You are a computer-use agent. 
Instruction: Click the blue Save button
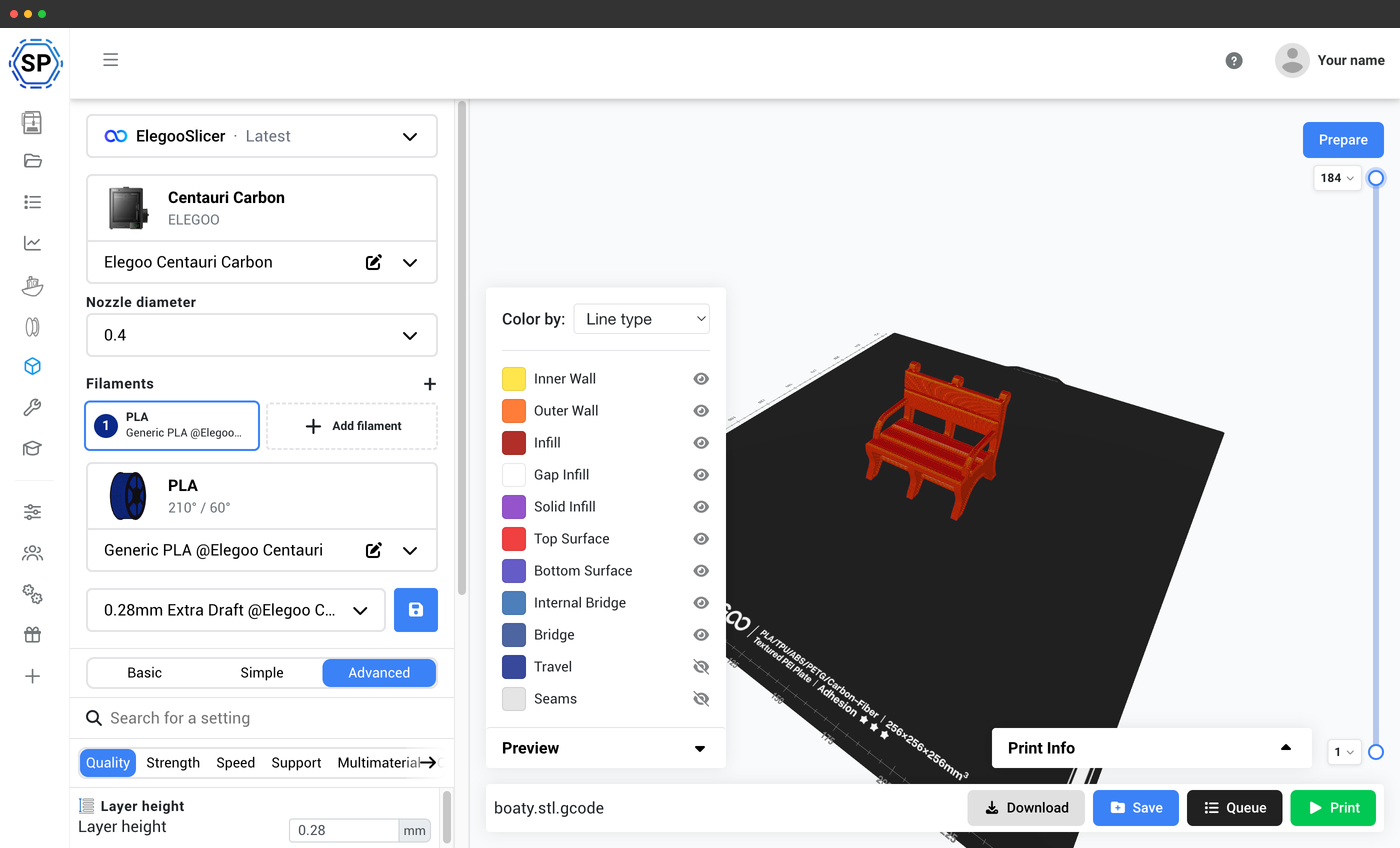(x=1136, y=808)
